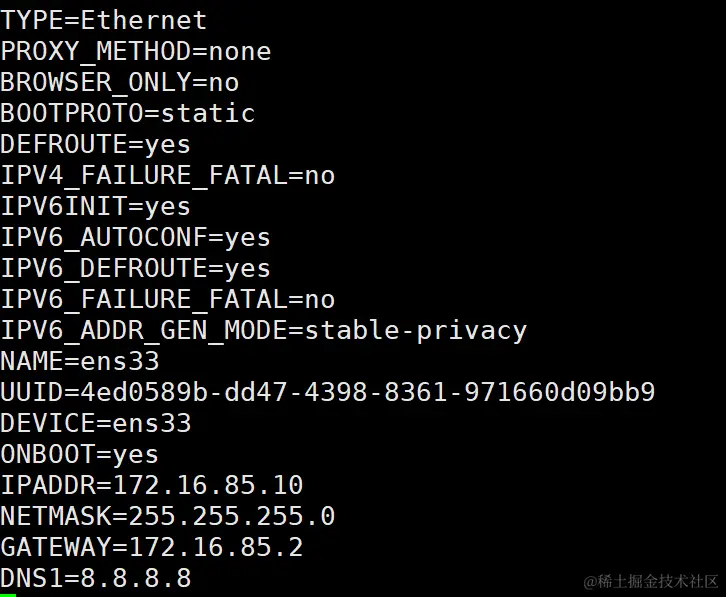Click the ONBOOT=yes line

pos(80,454)
